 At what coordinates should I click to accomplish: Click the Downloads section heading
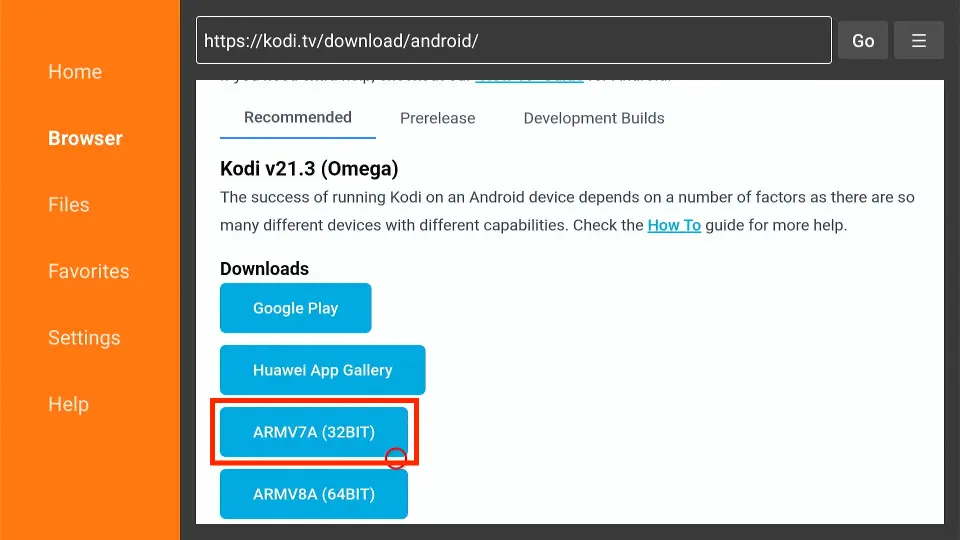coord(264,268)
